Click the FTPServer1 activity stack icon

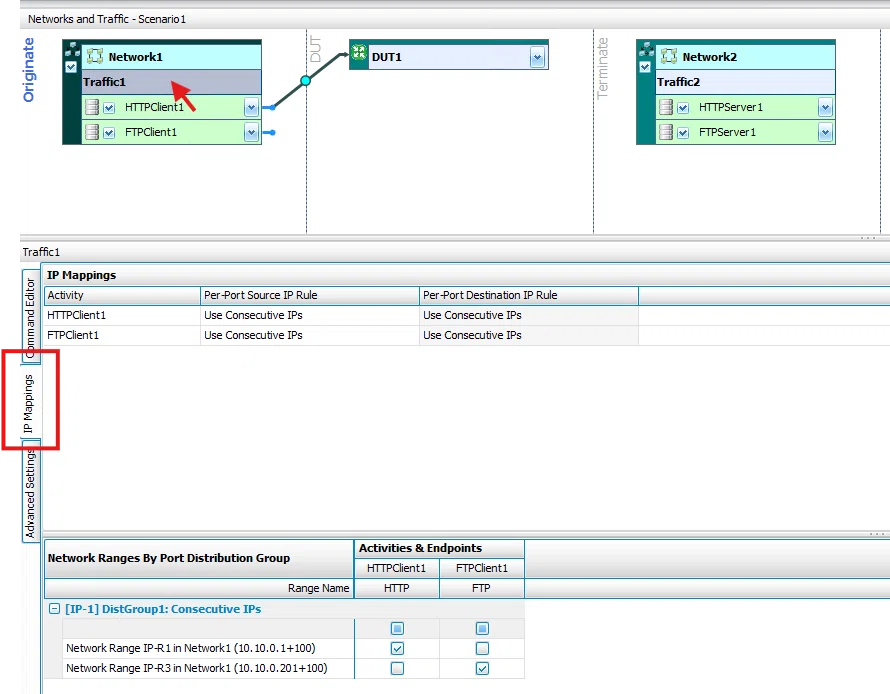pyautogui.click(x=665, y=132)
